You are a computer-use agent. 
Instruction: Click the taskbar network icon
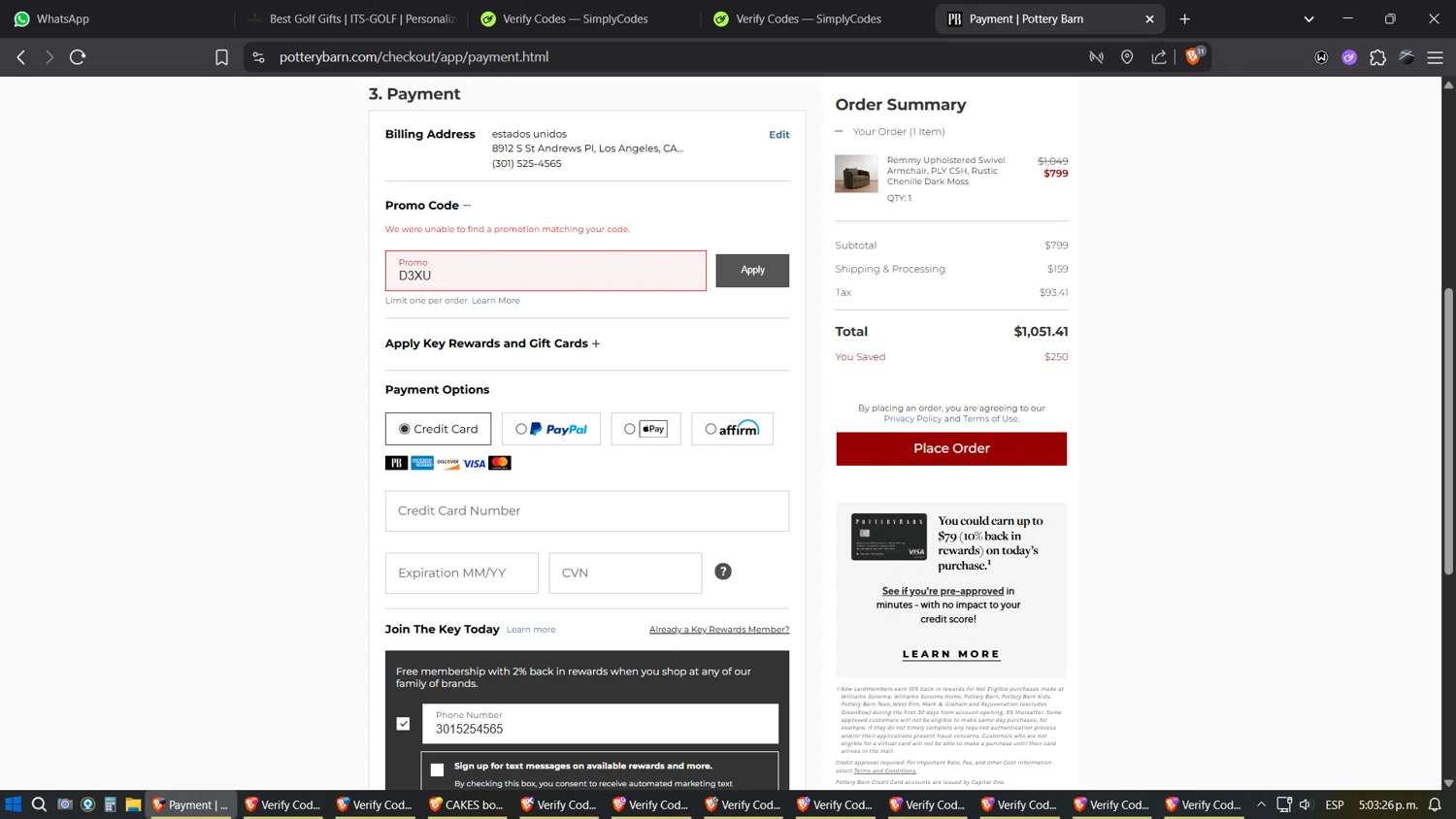[1284, 804]
